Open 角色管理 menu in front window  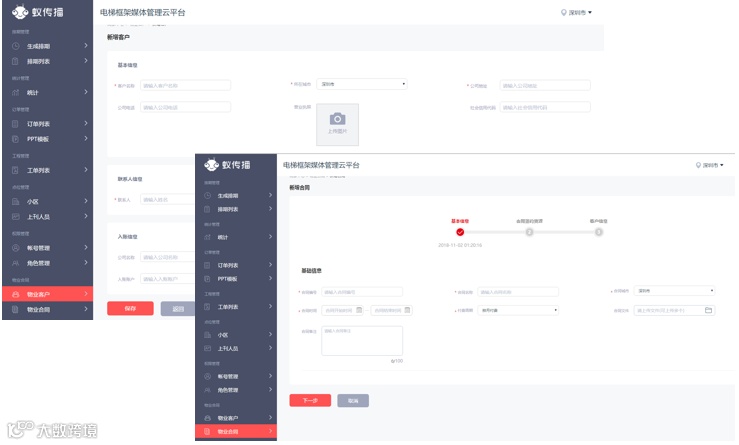pyautogui.click(x=236, y=390)
